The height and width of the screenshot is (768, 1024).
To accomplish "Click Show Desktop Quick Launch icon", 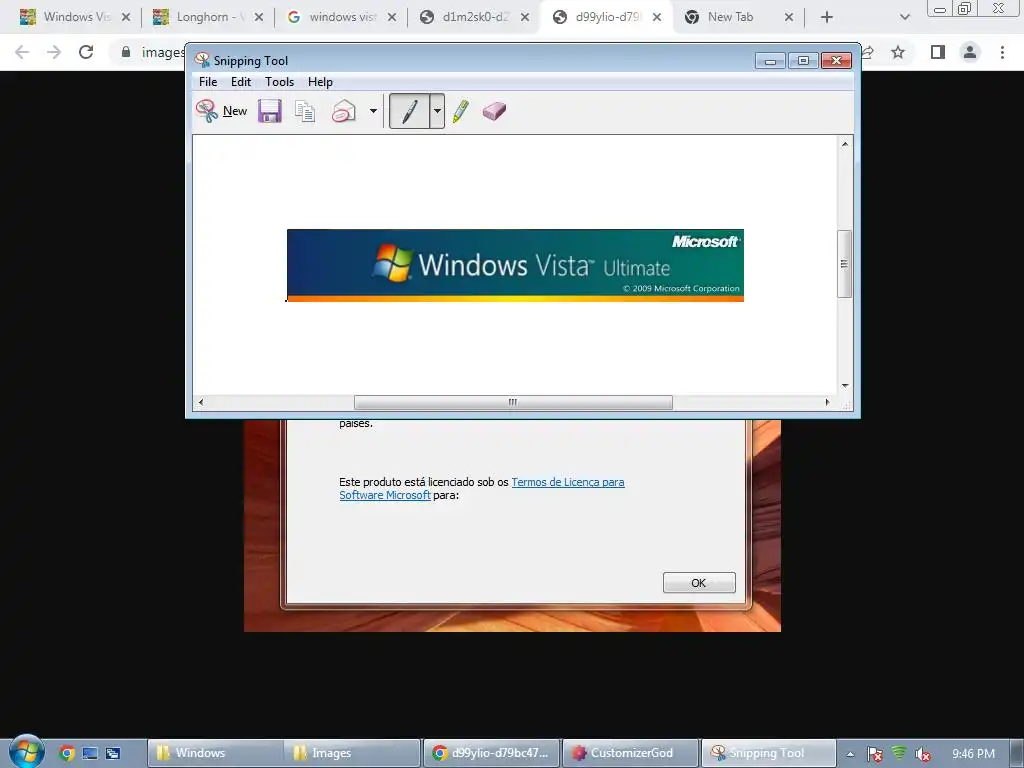I will pyautogui.click(x=89, y=753).
